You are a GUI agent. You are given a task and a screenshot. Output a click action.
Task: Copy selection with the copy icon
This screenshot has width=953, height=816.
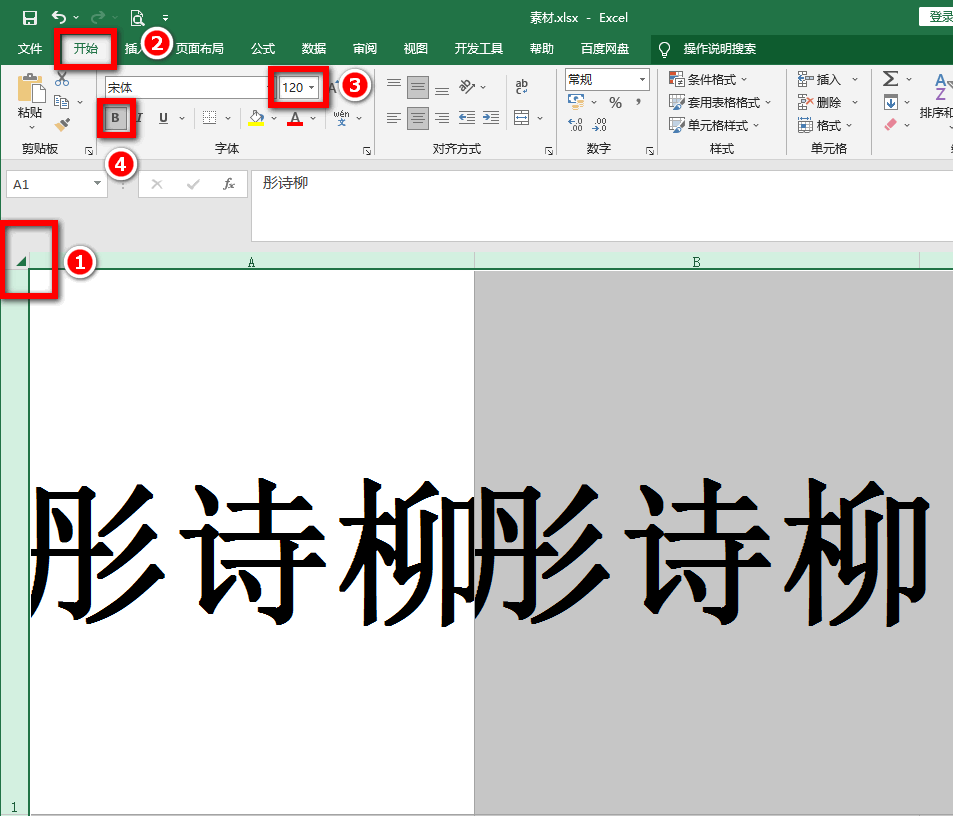(x=61, y=102)
